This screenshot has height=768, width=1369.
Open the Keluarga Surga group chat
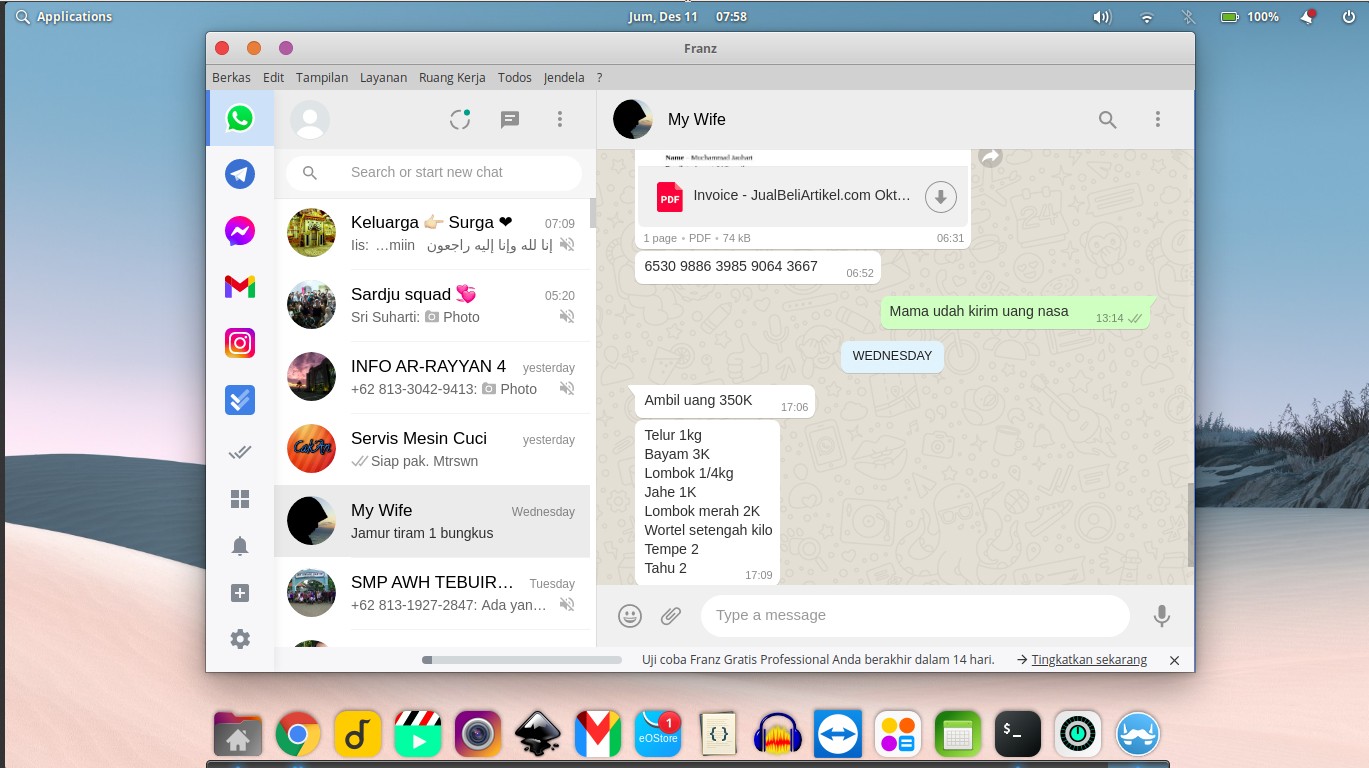tap(432, 234)
